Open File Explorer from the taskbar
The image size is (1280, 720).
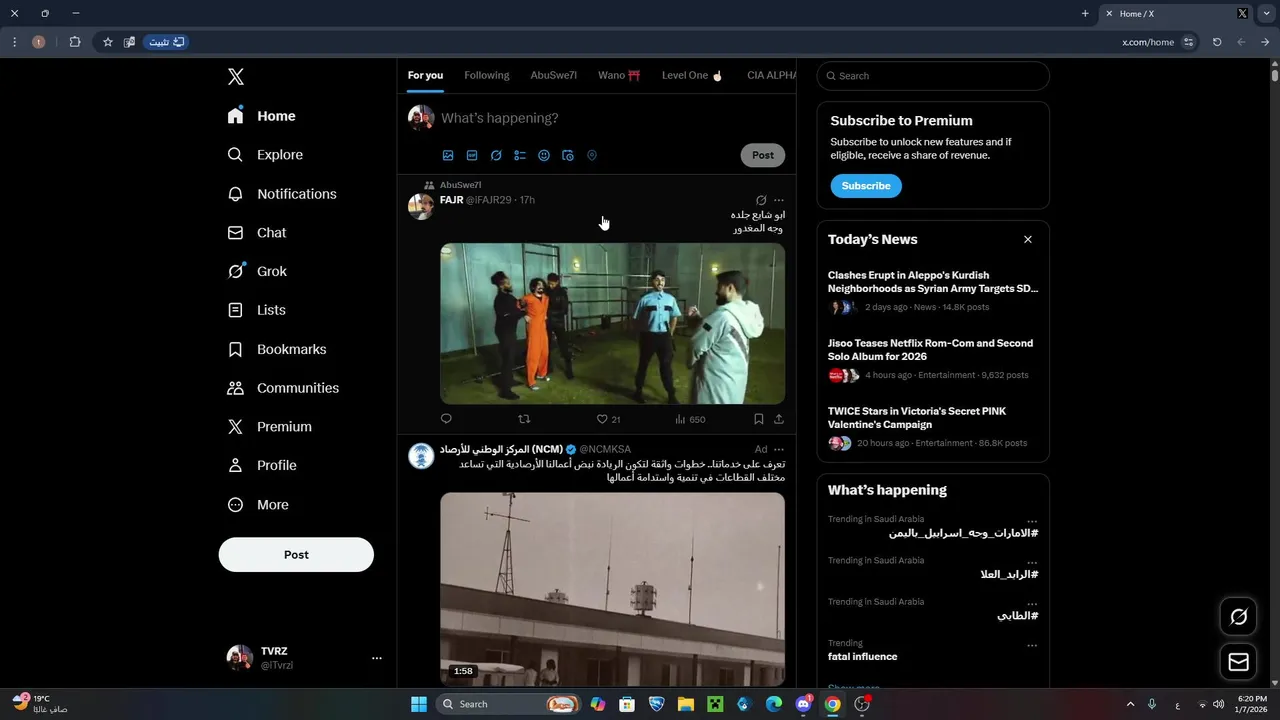686,704
